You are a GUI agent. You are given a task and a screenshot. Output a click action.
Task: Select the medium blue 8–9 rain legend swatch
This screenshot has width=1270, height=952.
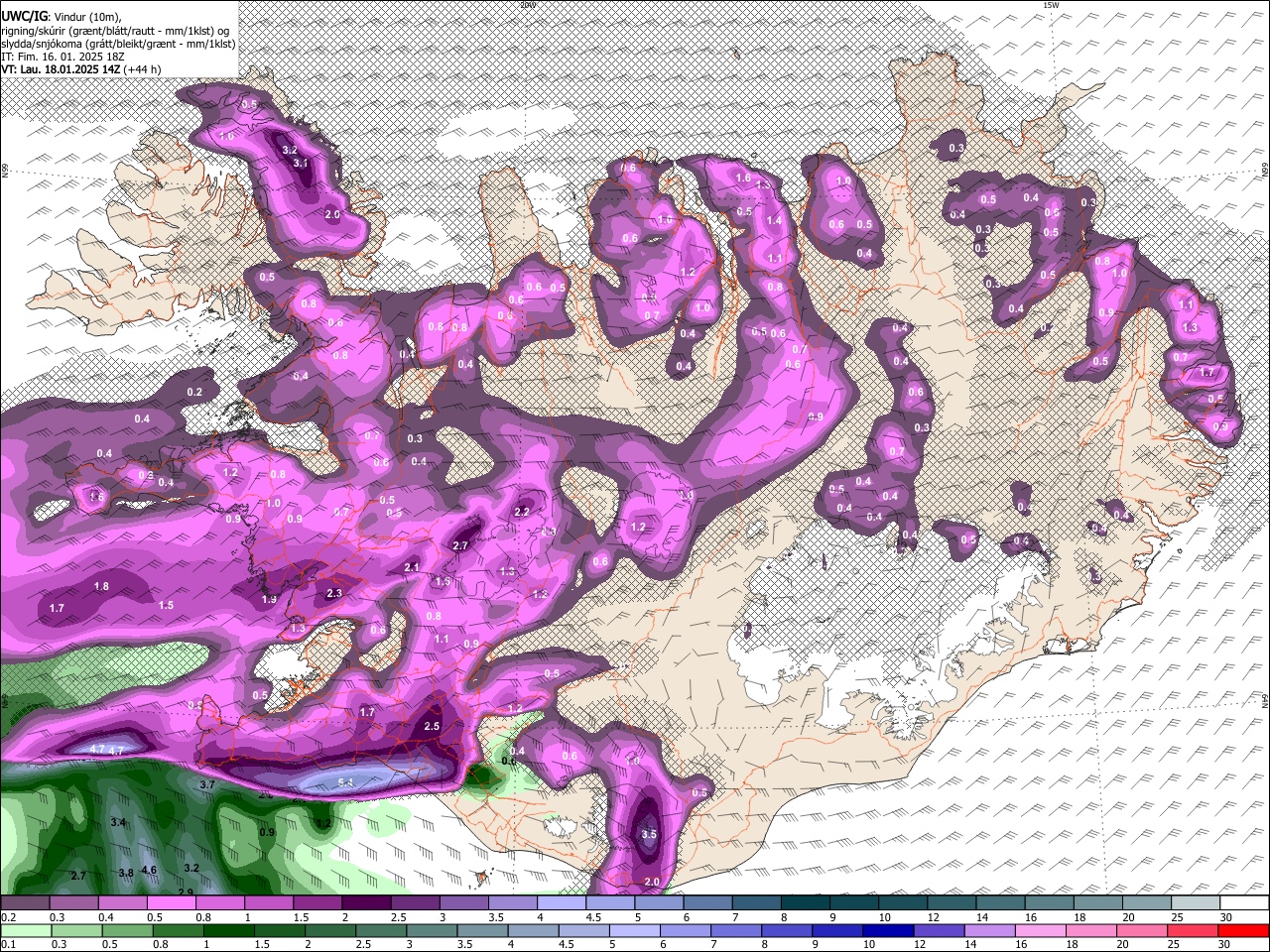pyautogui.click(x=787, y=930)
